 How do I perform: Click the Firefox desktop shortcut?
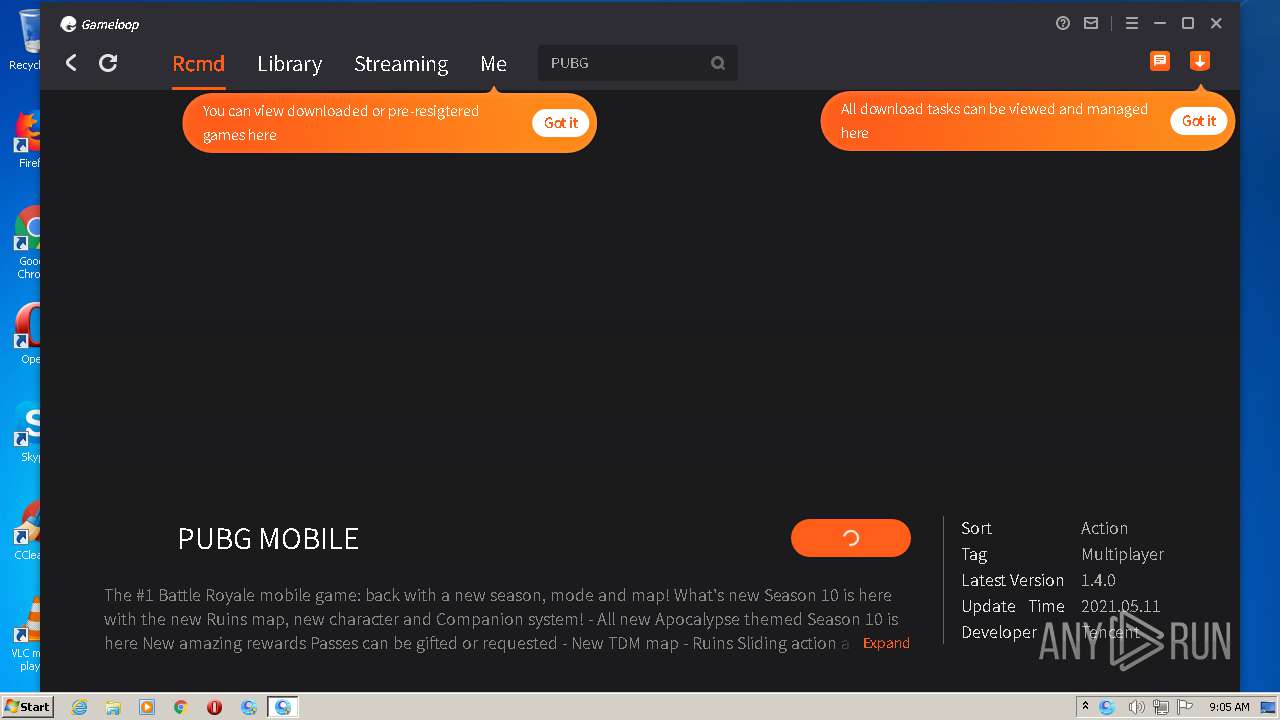point(28,139)
